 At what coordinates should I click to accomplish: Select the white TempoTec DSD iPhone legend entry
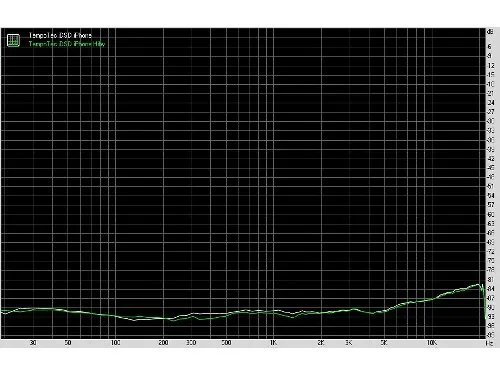pos(60,35)
